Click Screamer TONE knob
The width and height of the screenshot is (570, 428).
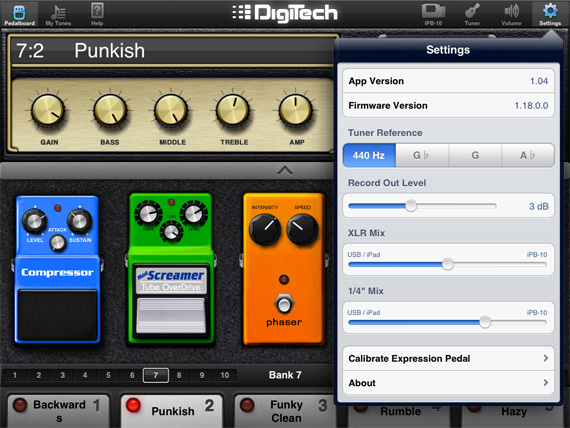pyautogui.click(x=171, y=233)
